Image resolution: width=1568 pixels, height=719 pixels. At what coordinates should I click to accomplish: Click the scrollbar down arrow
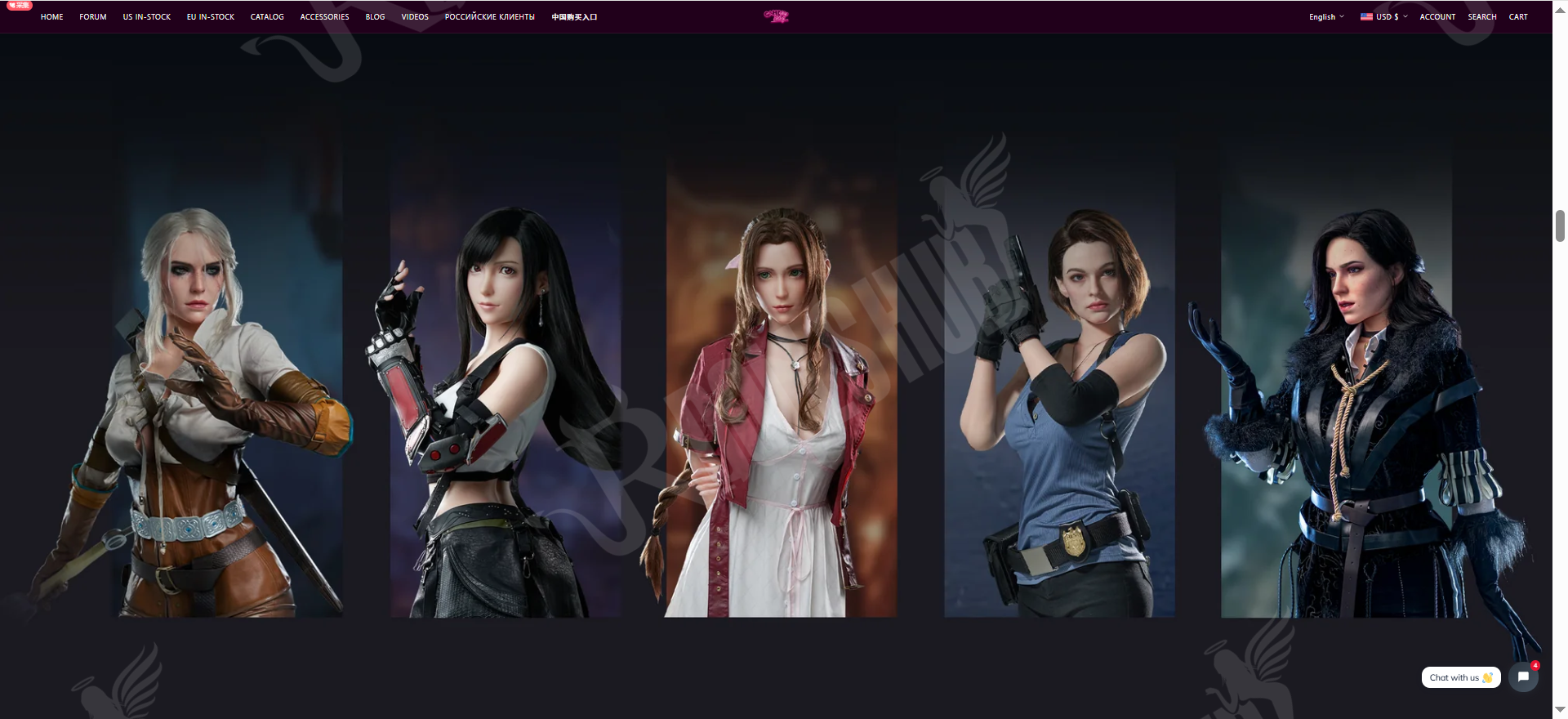(x=1560, y=710)
